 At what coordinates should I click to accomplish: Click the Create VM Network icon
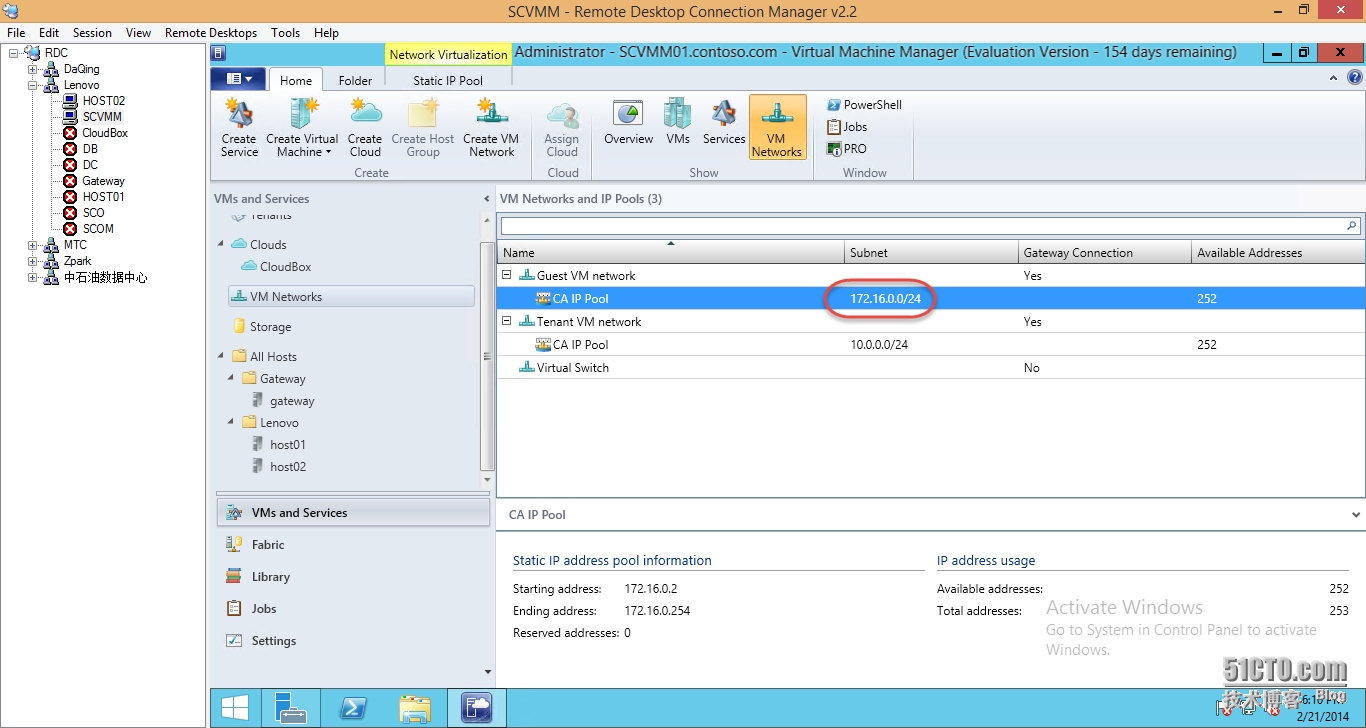[491, 127]
